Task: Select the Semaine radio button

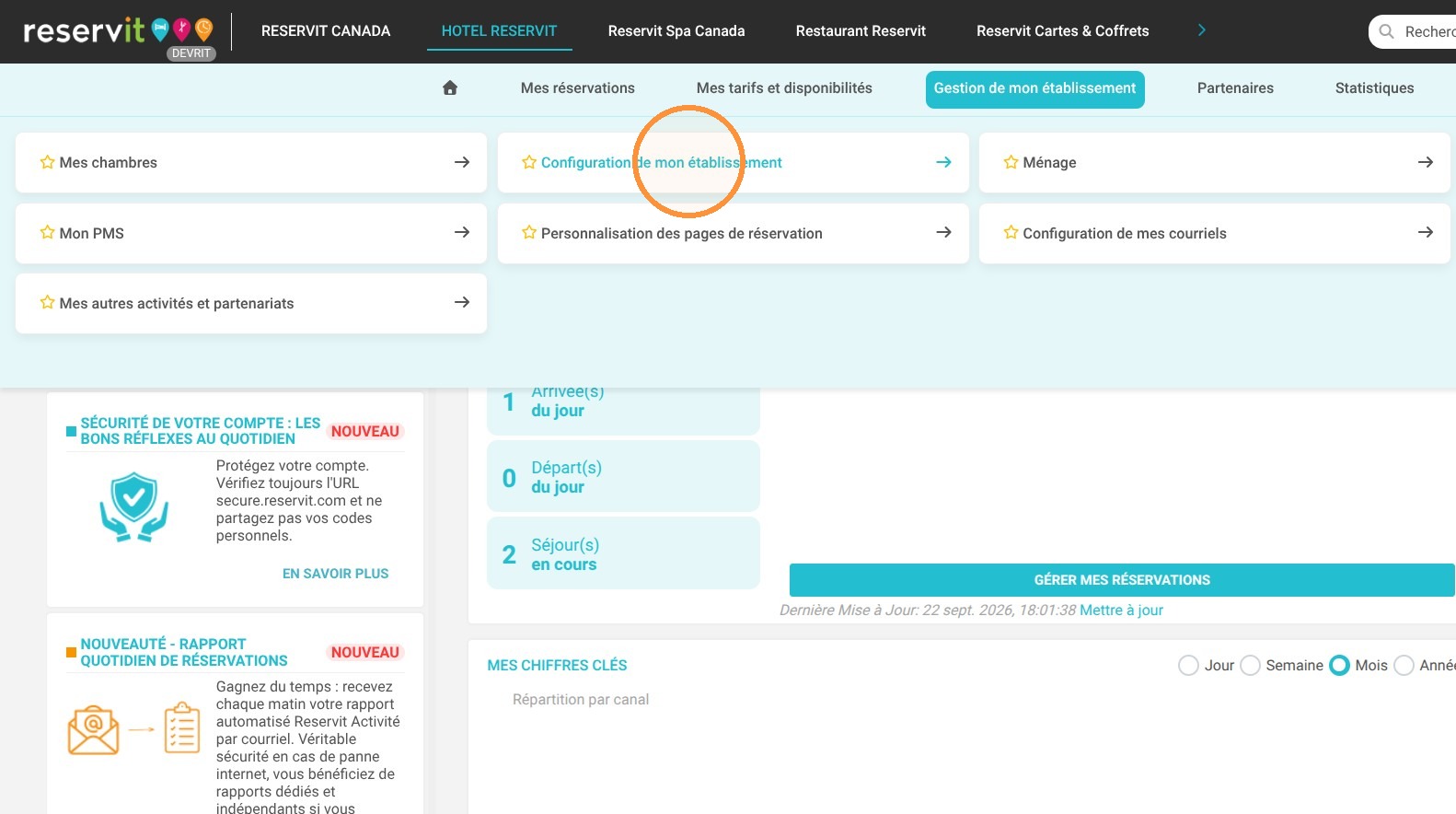Action: click(x=1250, y=665)
